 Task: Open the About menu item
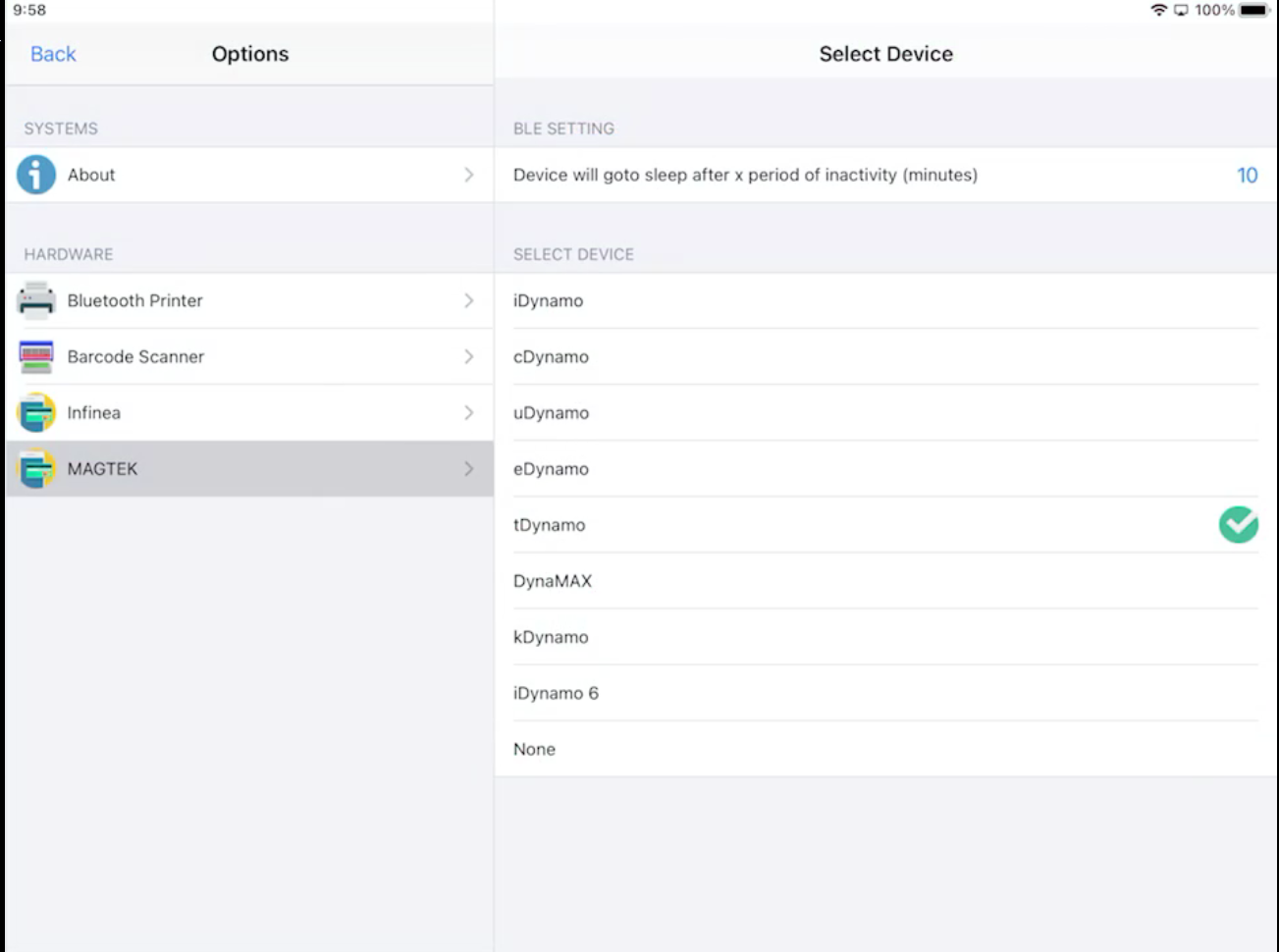coord(249,175)
